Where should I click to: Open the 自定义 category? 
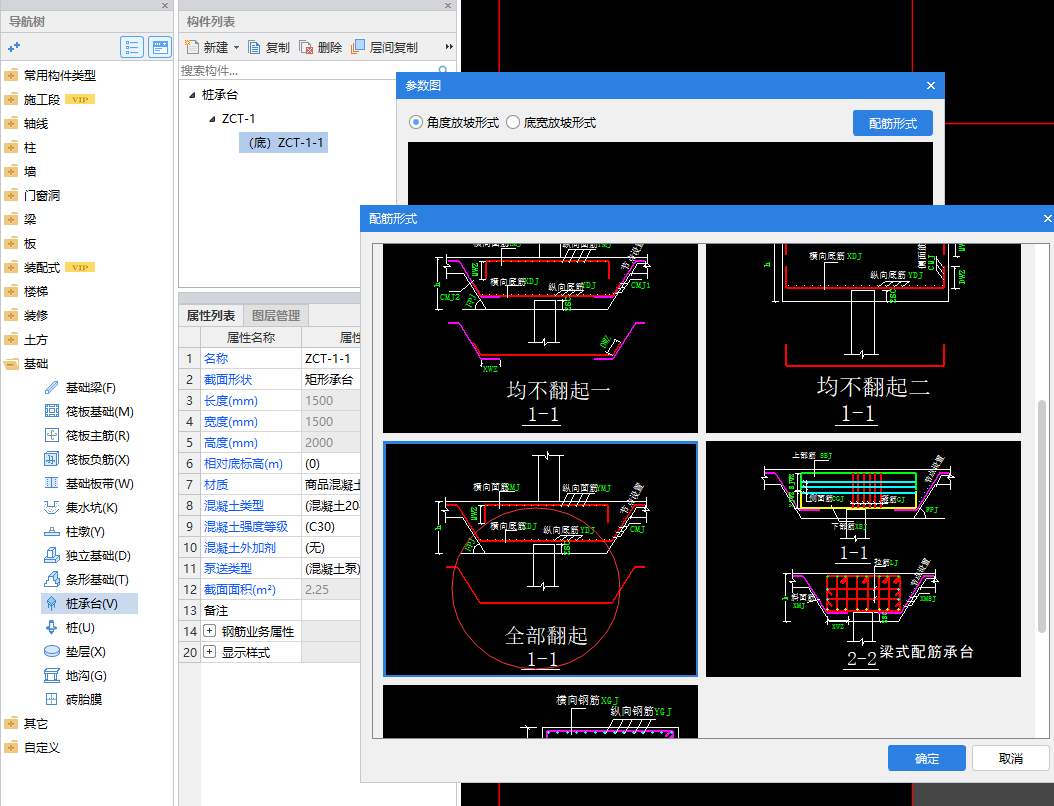41,748
